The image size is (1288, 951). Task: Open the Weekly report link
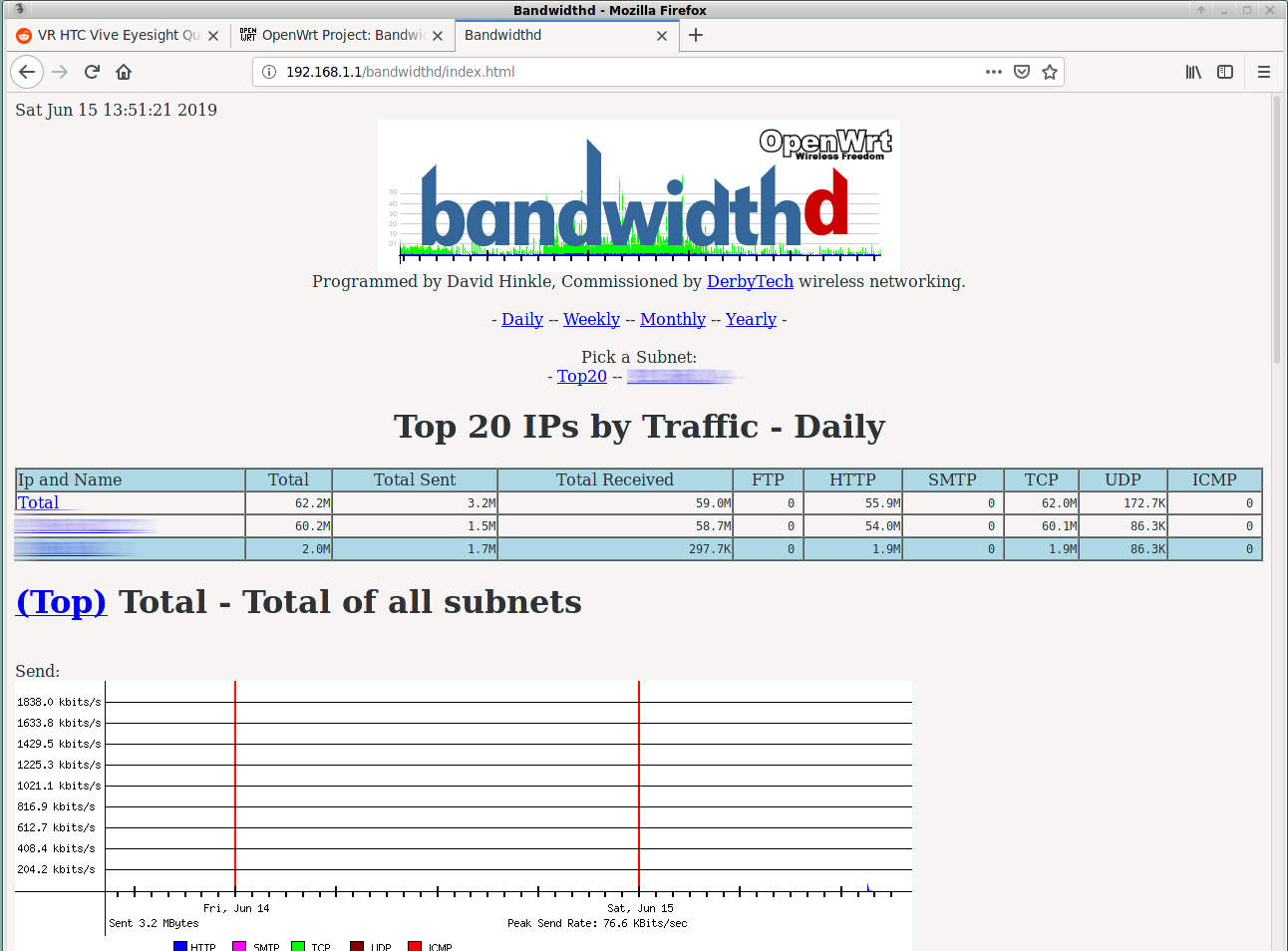[x=591, y=319]
